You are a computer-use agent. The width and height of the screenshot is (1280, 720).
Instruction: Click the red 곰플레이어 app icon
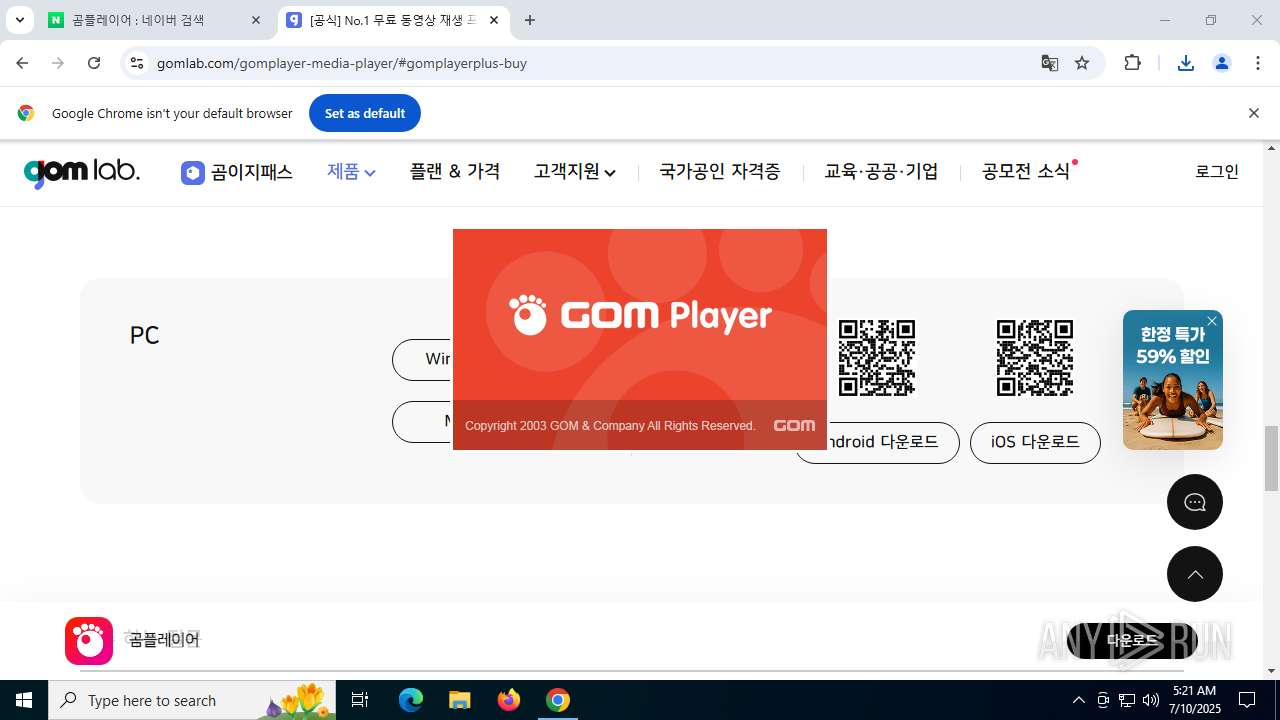tap(89, 641)
